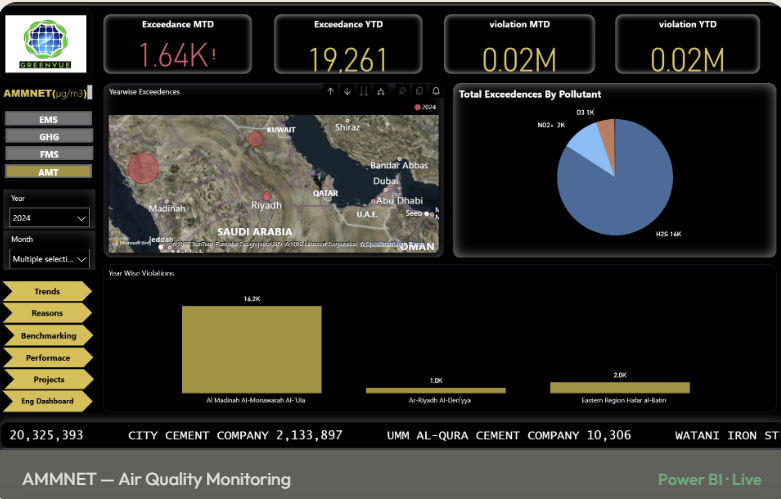Copy the map visual icon
Viewport: 781px width, 499px height.
[x=419, y=91]
